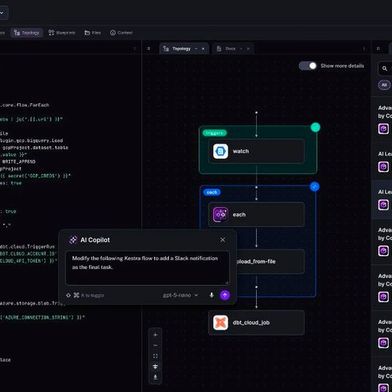Screen dimensions: 392x392
Task: Click the editor panel options dots
Action: (x=135, y=49)
